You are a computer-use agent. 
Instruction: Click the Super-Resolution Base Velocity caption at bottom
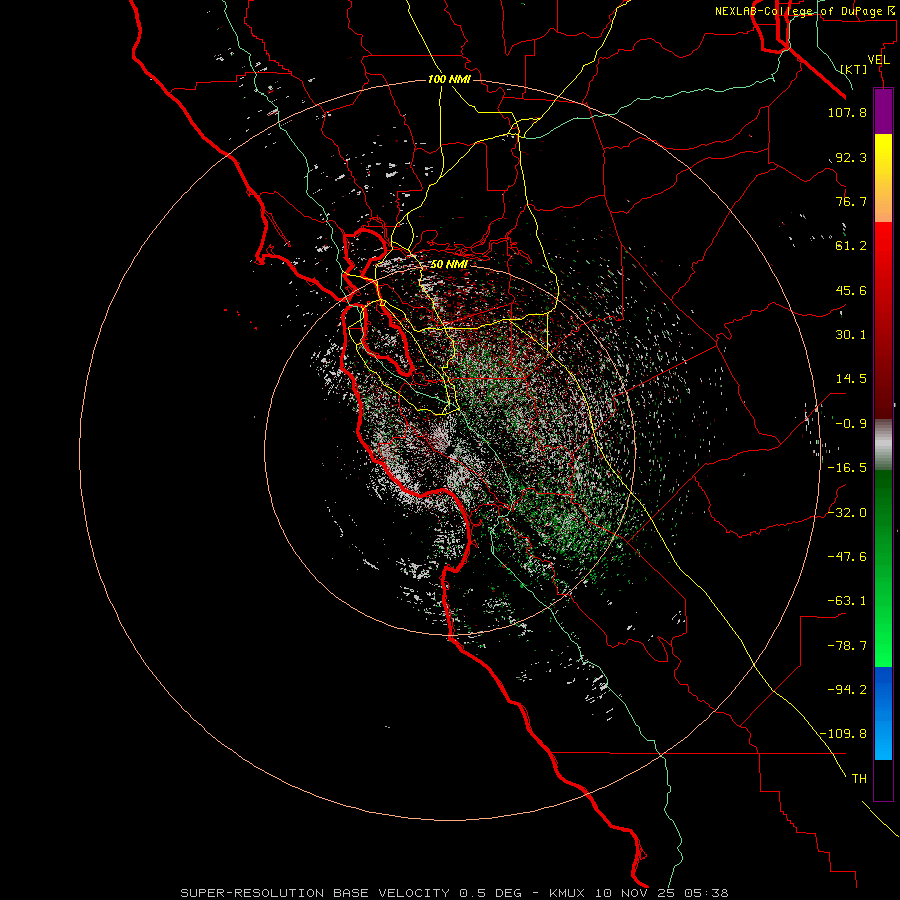click(454, 893)
